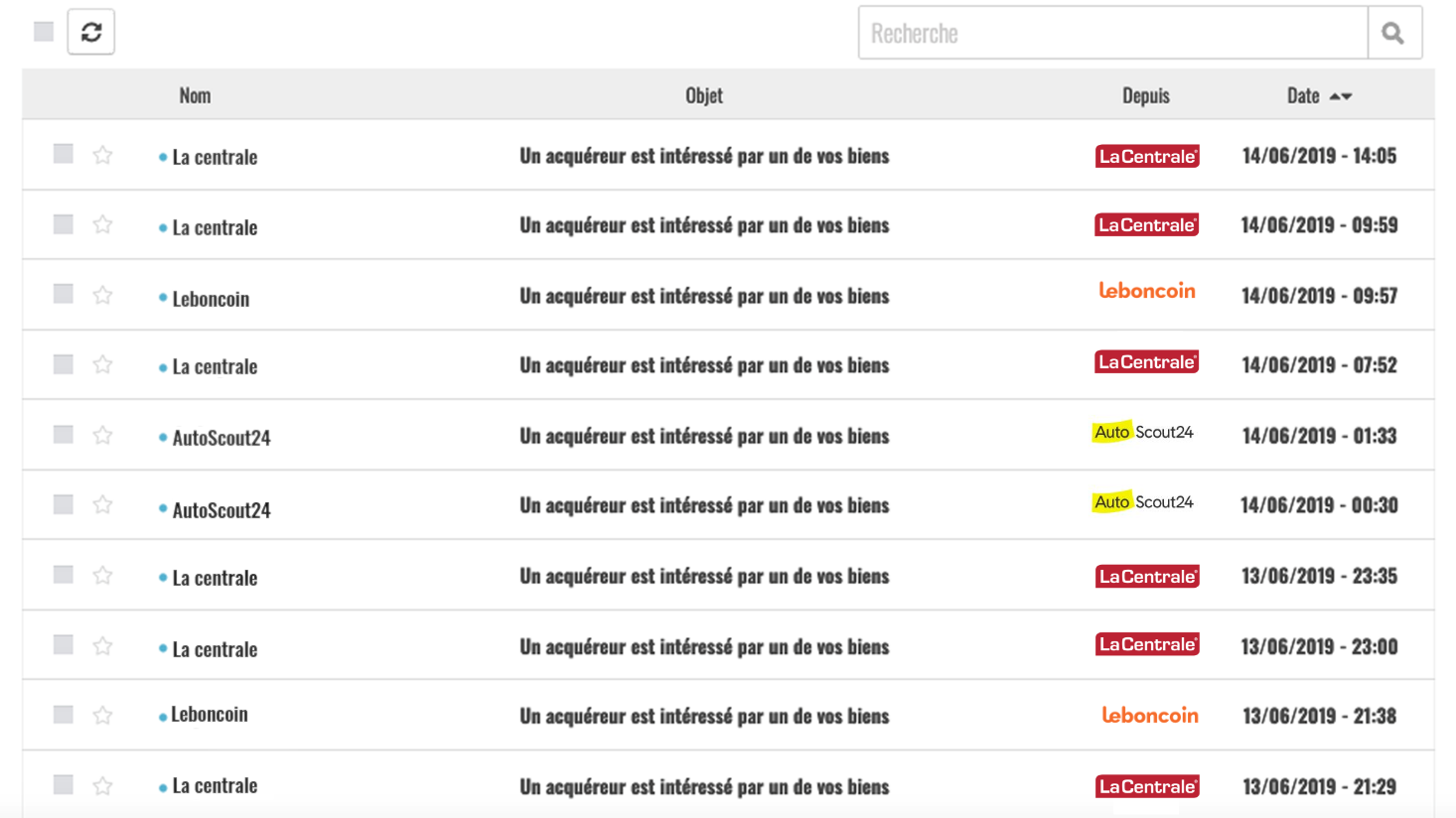Star the La centrale message from 23:00
The width and height of the screenshot is (1456, 818).
pyautogui.click(x=102, y=646)
